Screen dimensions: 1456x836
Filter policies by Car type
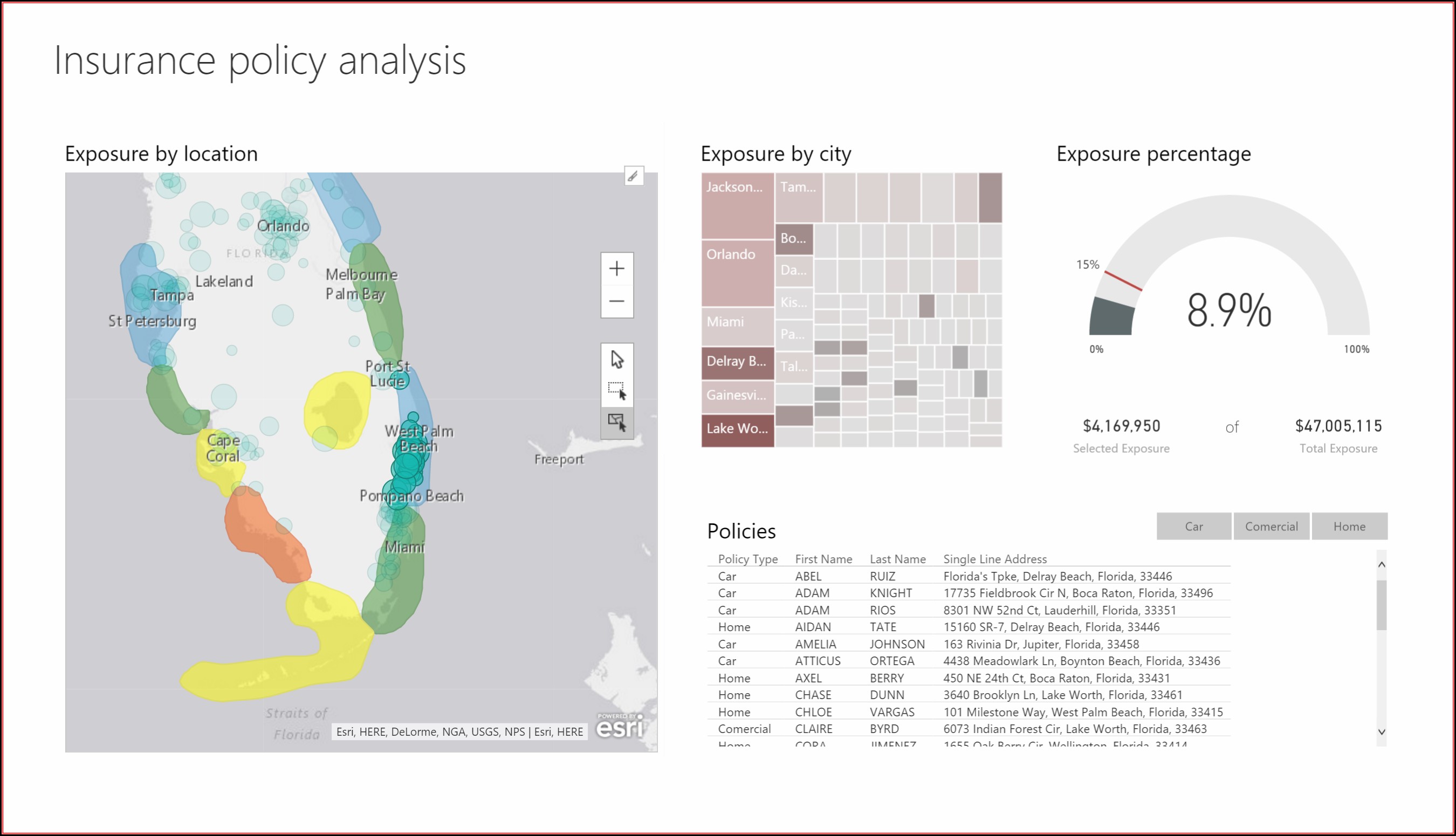(1193, 527)
